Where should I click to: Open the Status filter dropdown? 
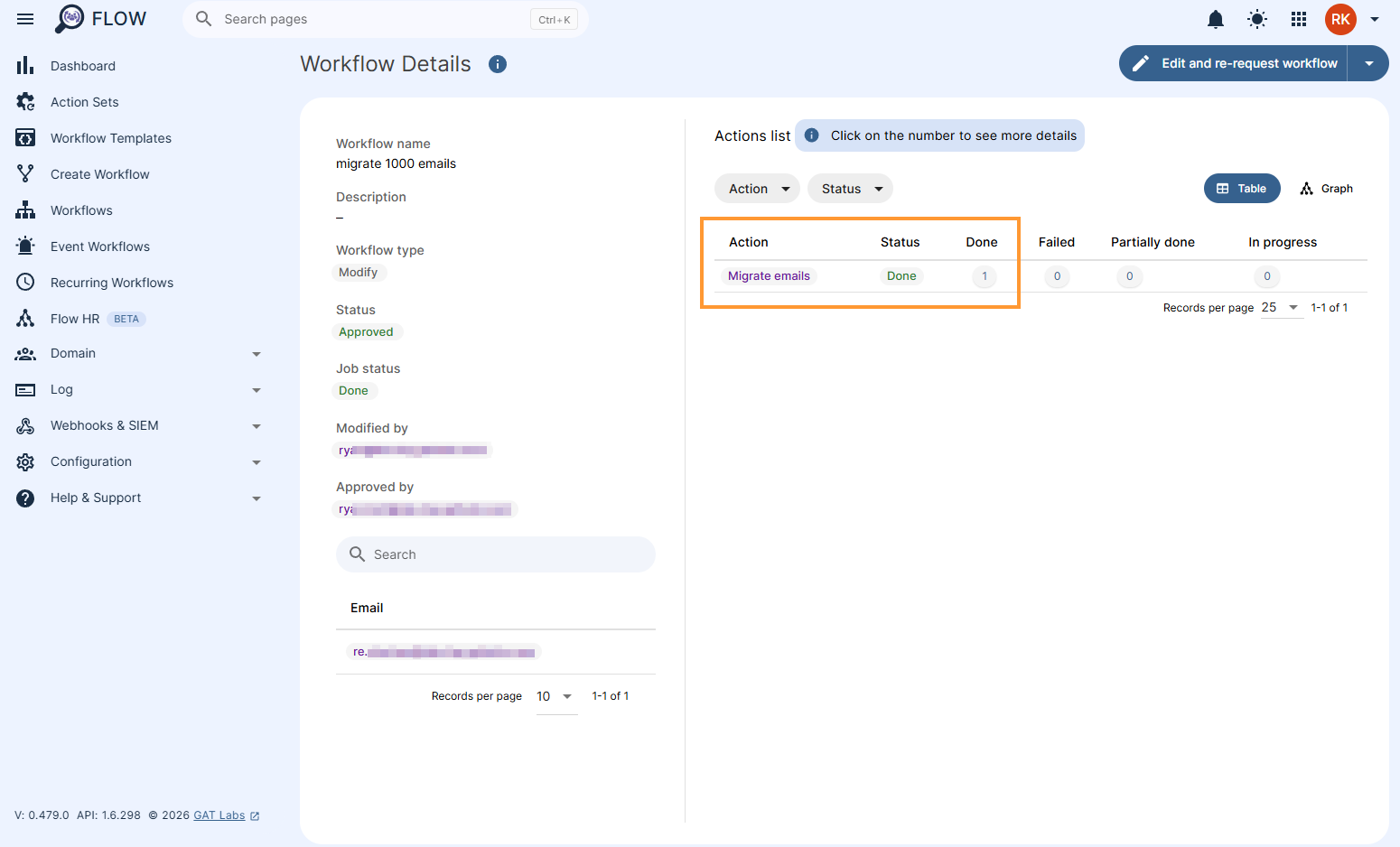[x=850, y=189]
